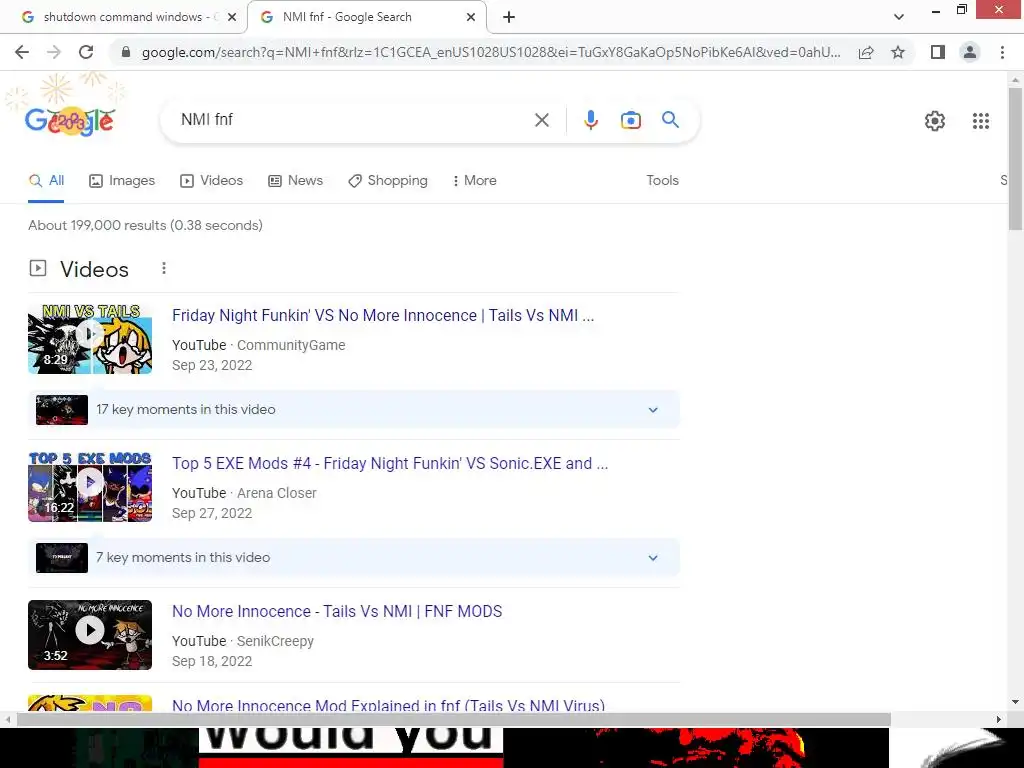Click the scroll up arrow button

[1015, 80]
